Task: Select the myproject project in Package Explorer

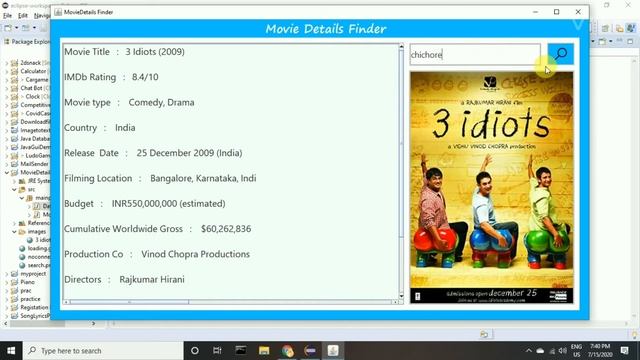Action: point(33,274)
